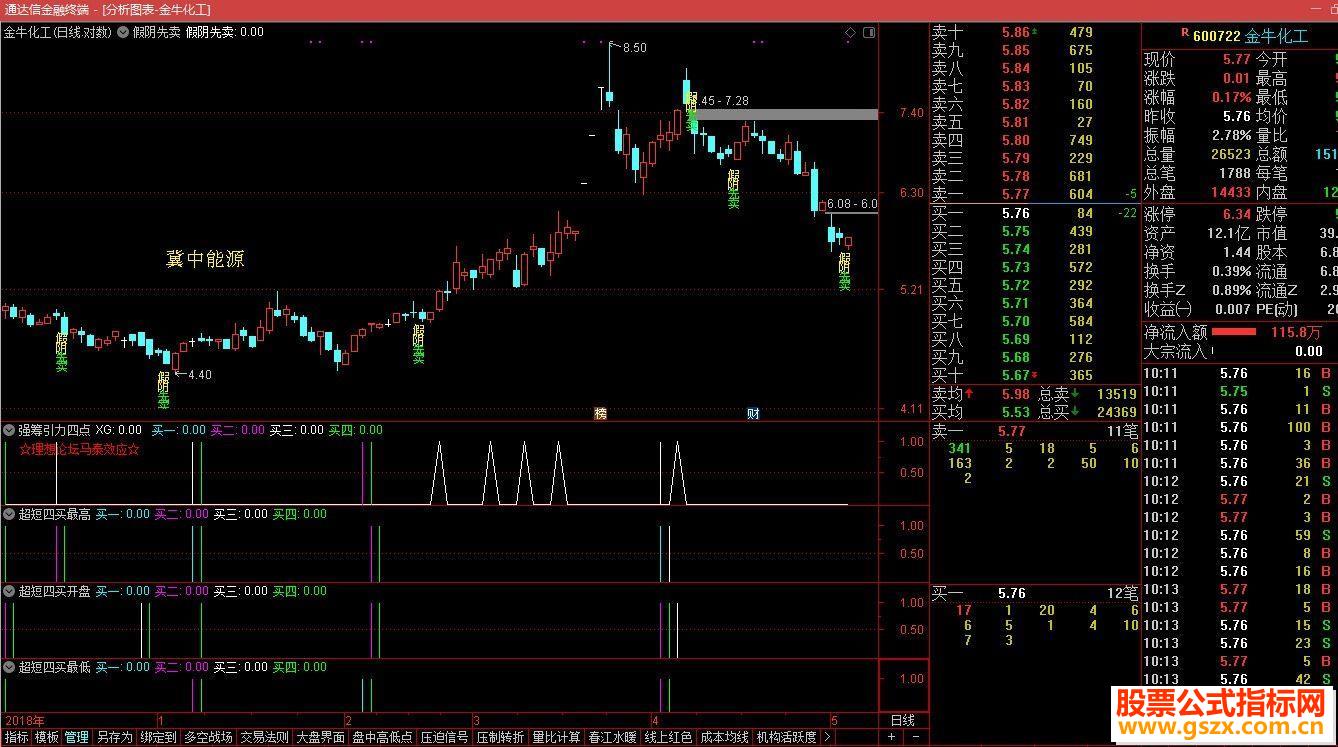This screenshot has width=1338, height=747.
Task: Click 另存为 button
Action: pos(114,738)
